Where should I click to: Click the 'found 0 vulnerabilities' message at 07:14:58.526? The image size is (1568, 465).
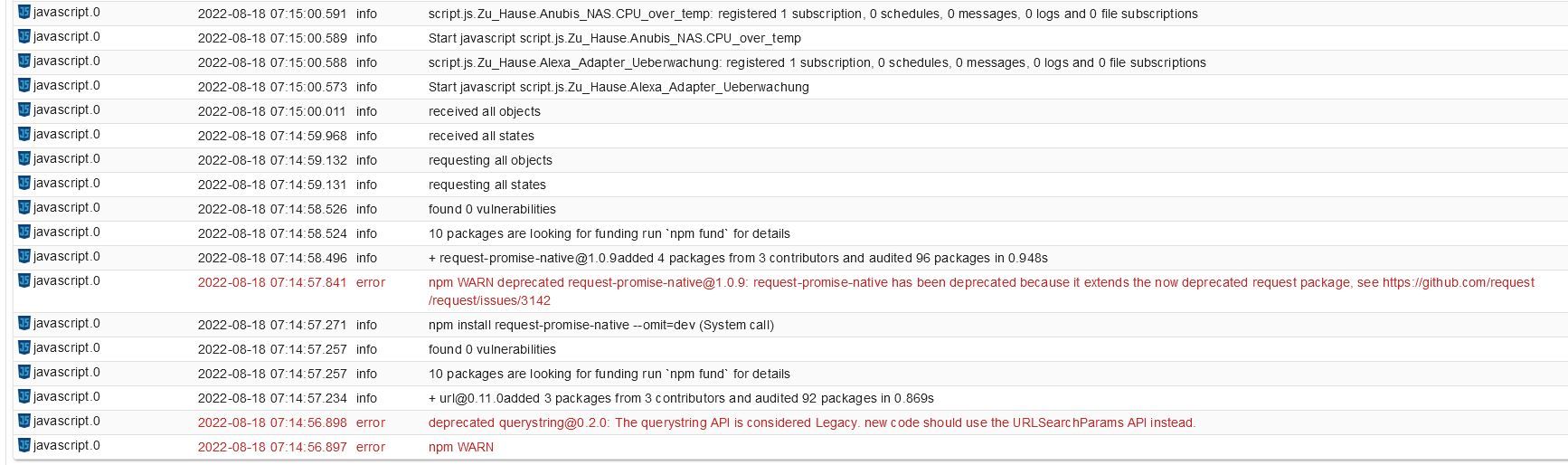(x=492, y=209)
